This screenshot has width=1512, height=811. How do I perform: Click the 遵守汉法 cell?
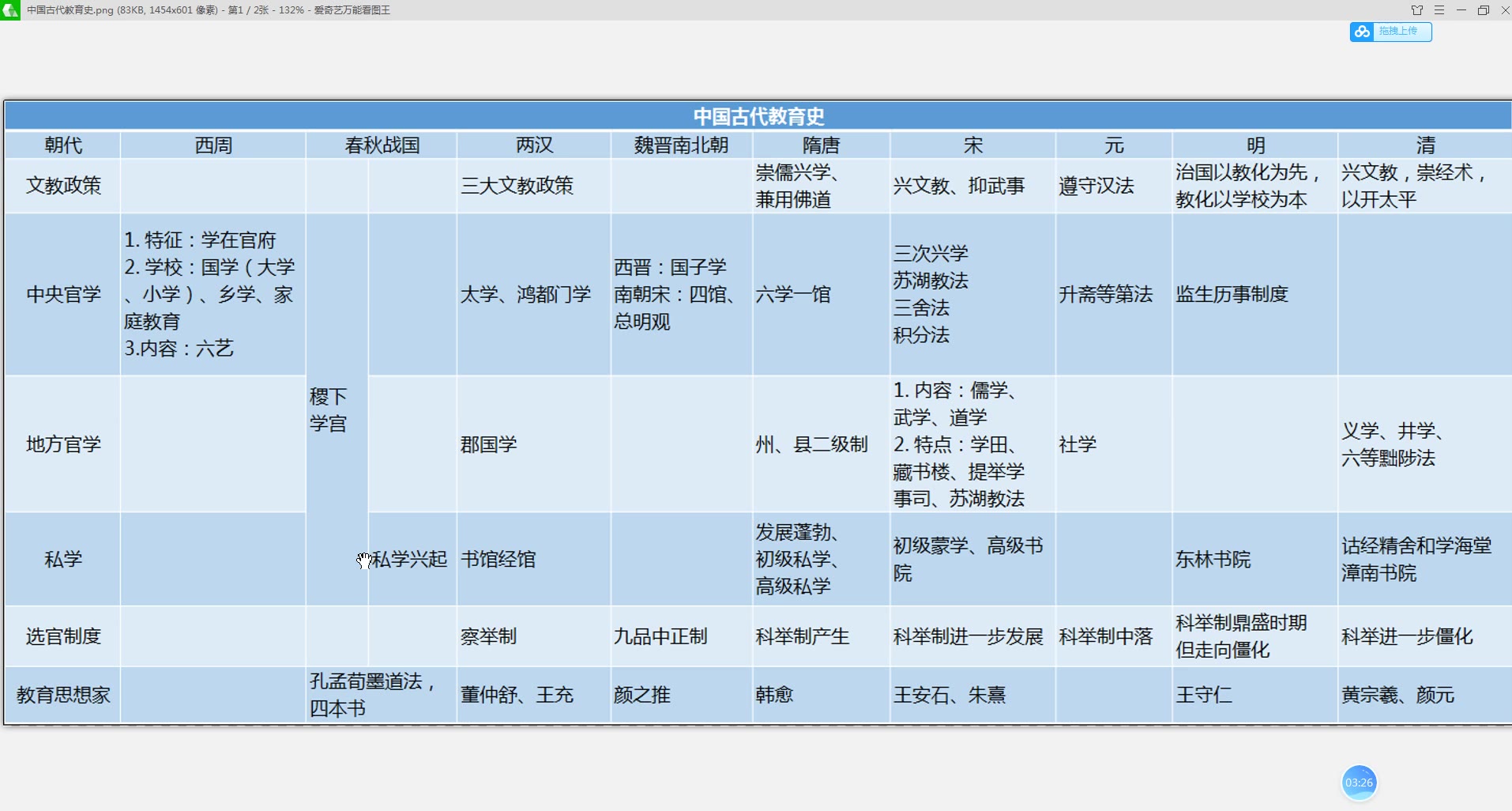(1114, 186)
